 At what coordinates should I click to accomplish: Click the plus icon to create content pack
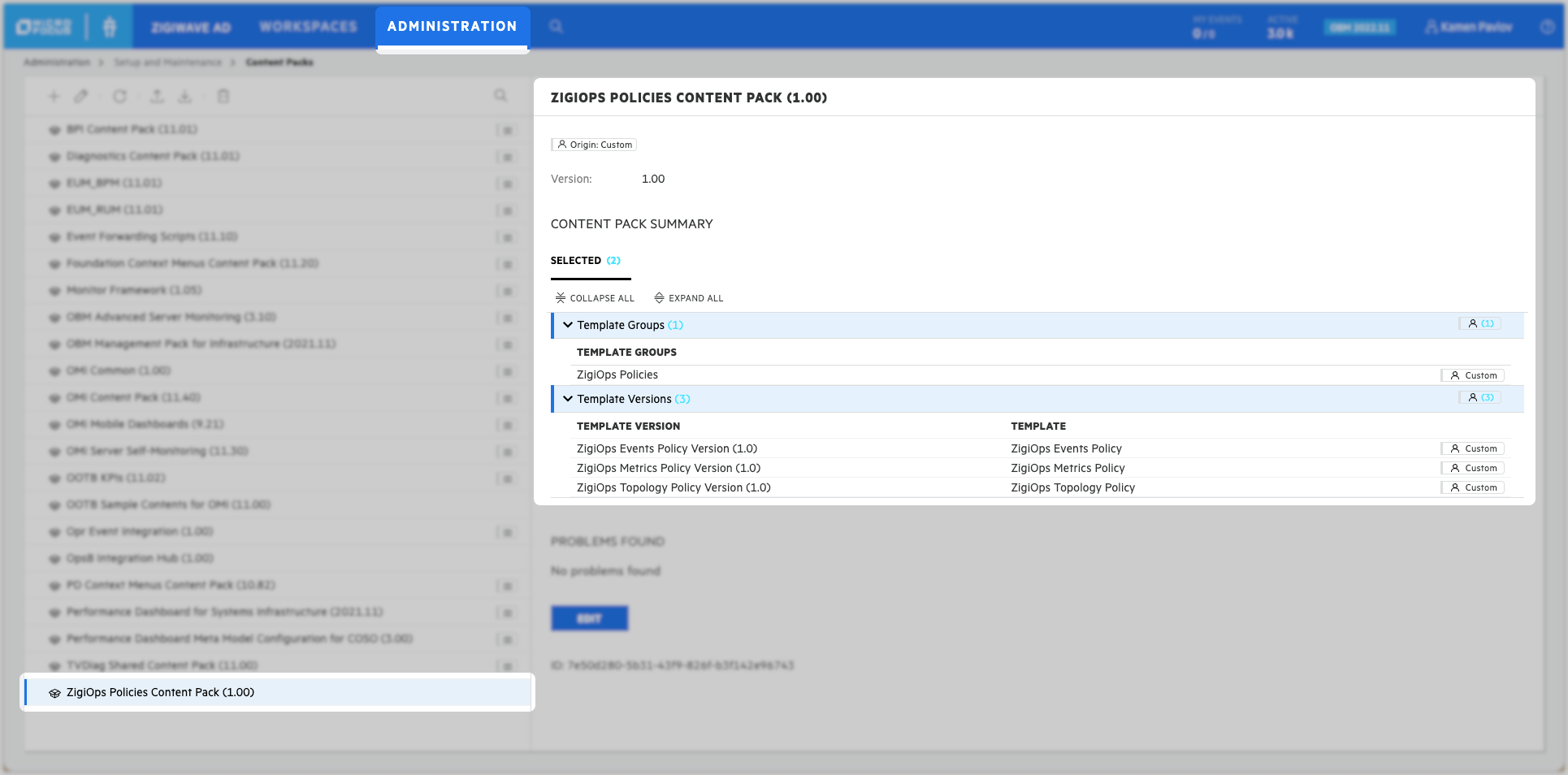pyautogui.click(x=54, y=97)
